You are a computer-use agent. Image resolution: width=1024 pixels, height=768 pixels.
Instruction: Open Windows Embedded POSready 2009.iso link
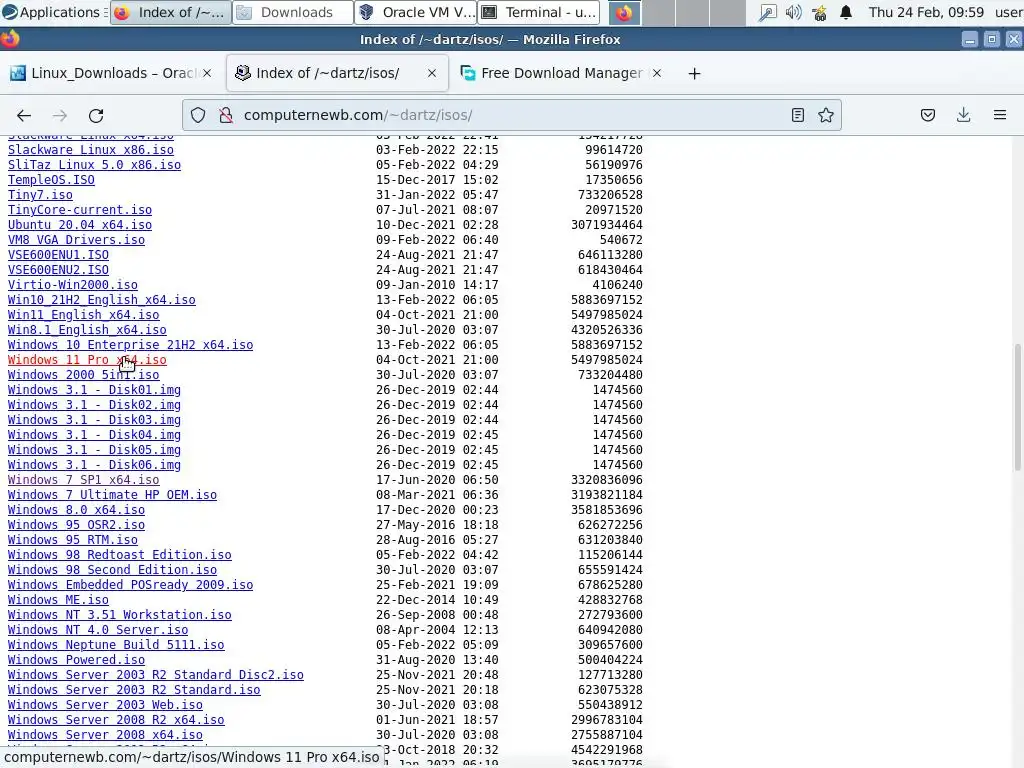point(131,585)
